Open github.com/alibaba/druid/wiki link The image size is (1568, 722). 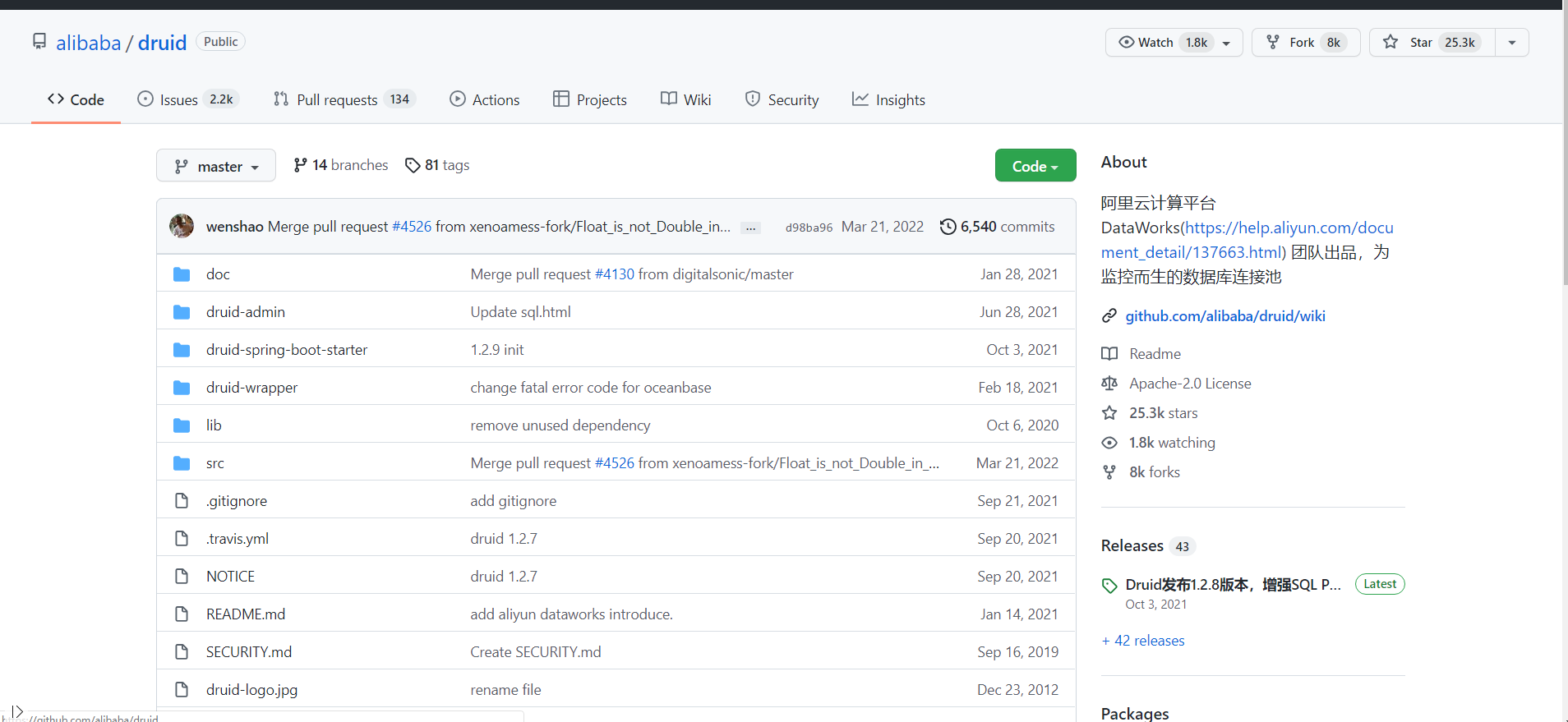[x=1225, y=316]
